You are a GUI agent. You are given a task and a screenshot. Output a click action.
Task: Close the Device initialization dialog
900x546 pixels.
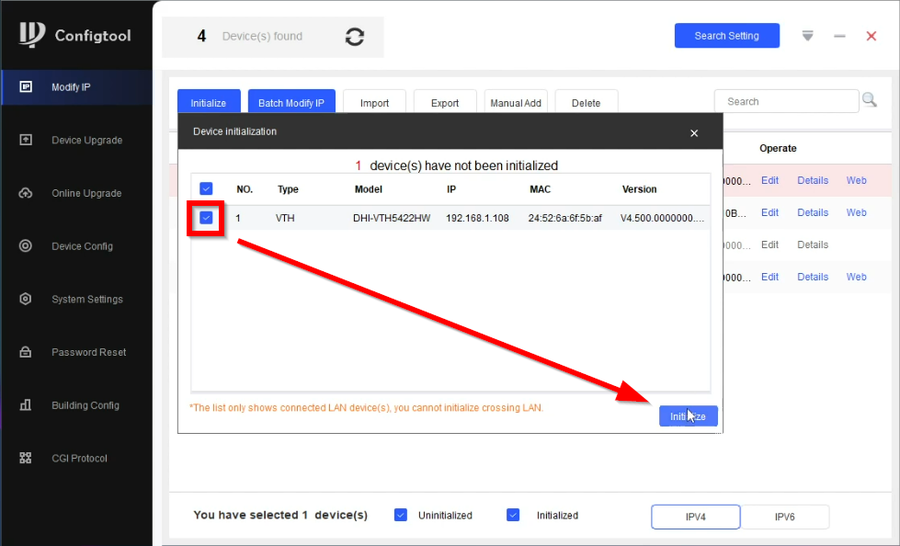[x=694, y=133]
